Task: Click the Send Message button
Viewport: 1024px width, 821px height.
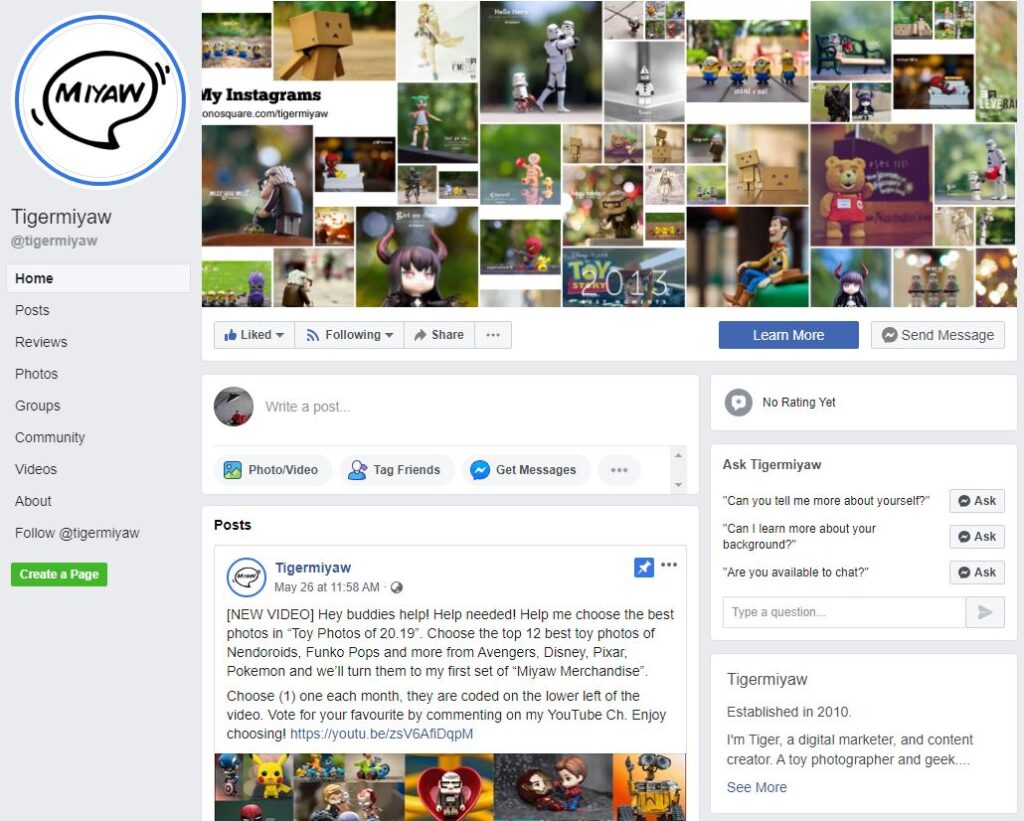Action: click(938, 335)
